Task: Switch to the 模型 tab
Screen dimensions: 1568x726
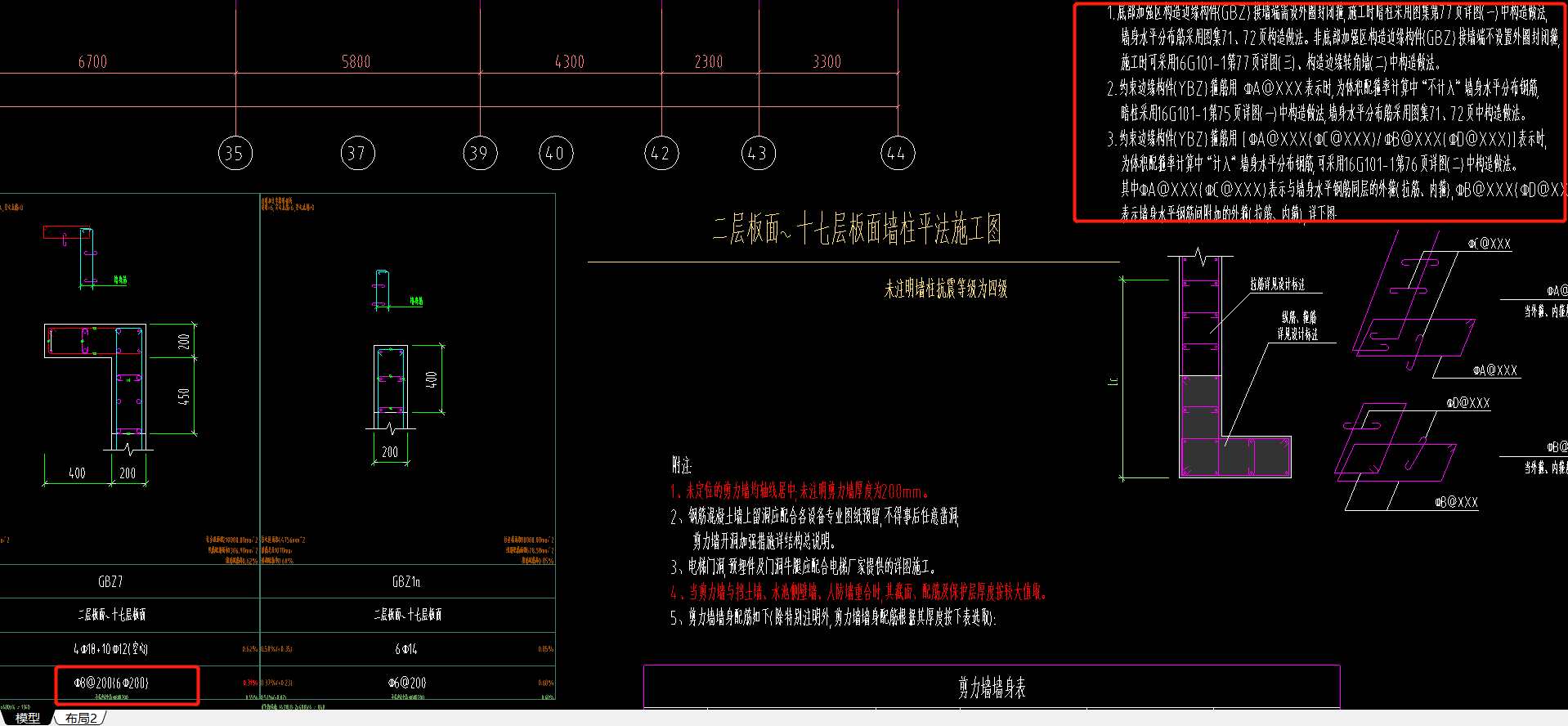Action: [x=27, y=718]
